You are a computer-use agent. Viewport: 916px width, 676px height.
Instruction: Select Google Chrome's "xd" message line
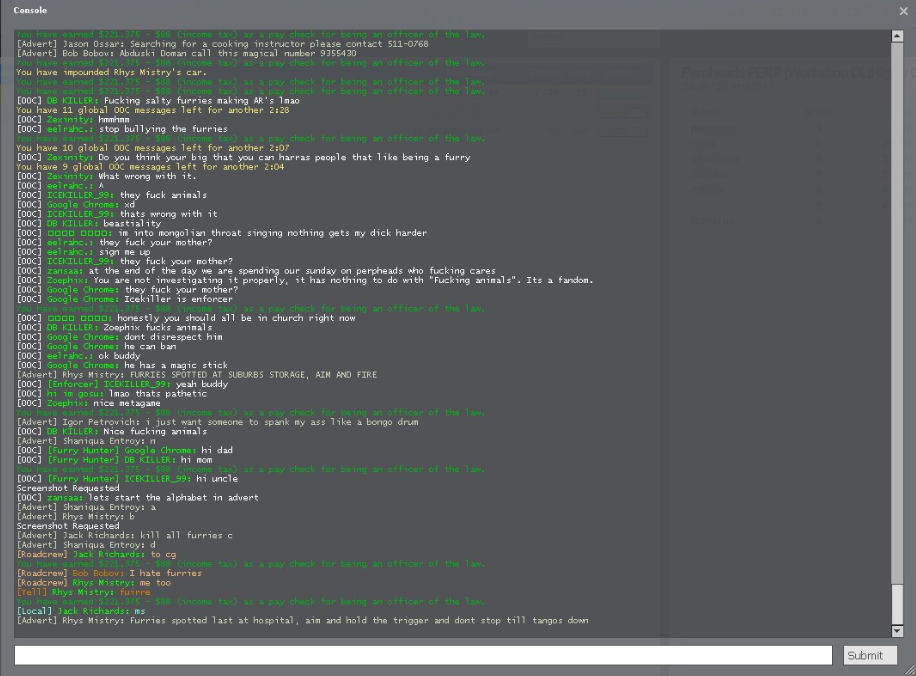[x=75, y=204]
